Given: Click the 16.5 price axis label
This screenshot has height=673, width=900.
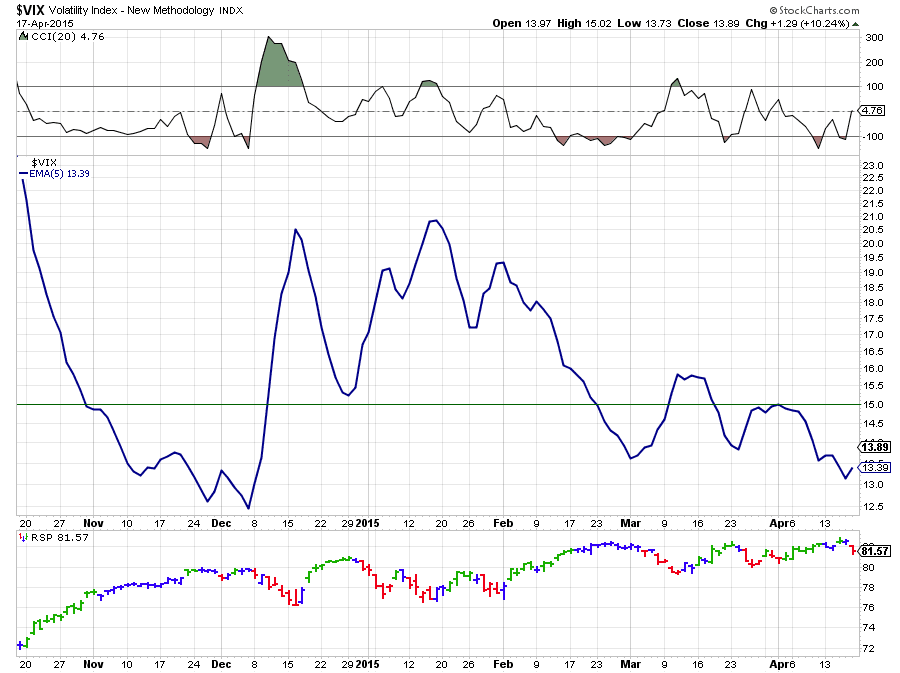Looking at the screenshot, I should click(x=873, y=351).
